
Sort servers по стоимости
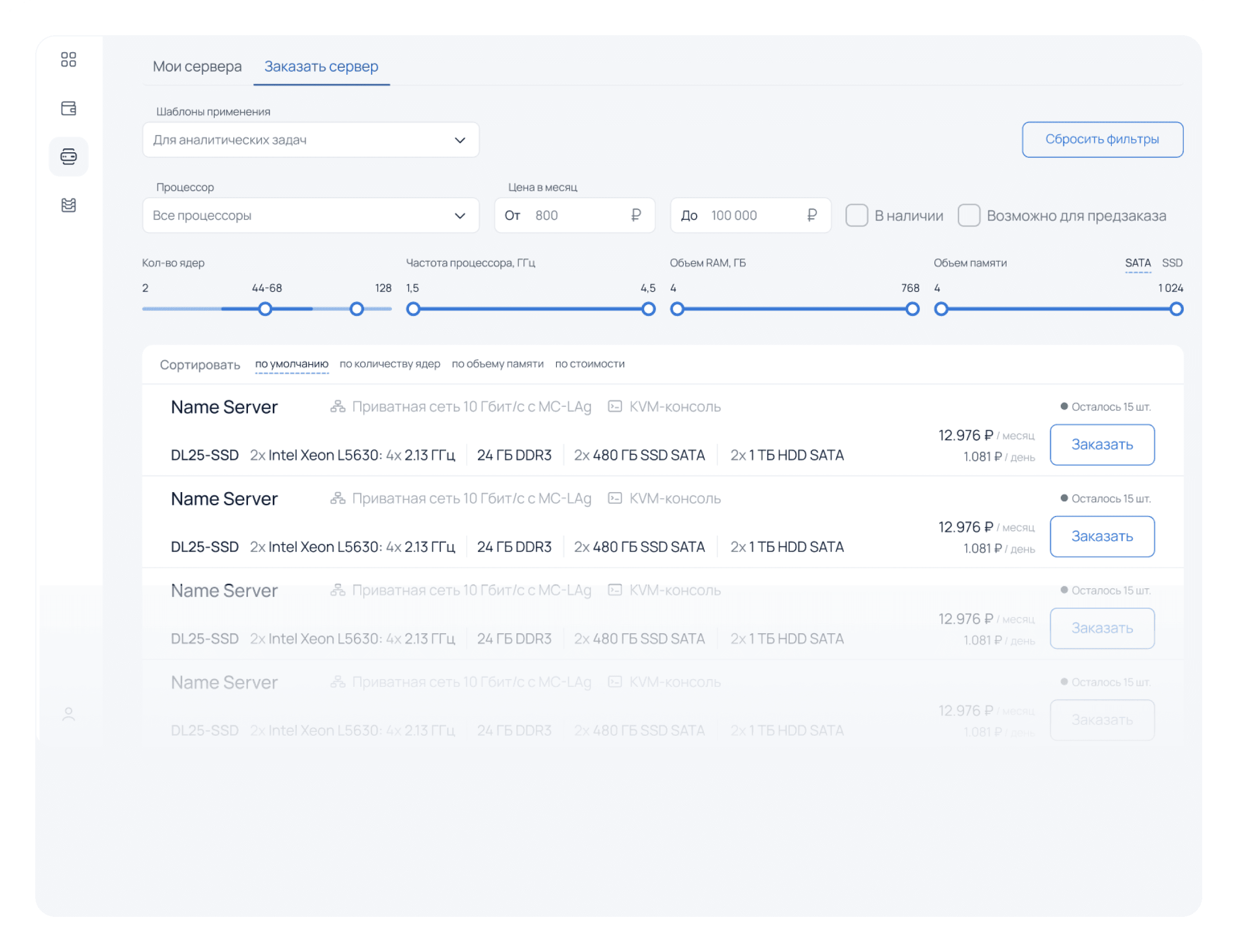589,364
